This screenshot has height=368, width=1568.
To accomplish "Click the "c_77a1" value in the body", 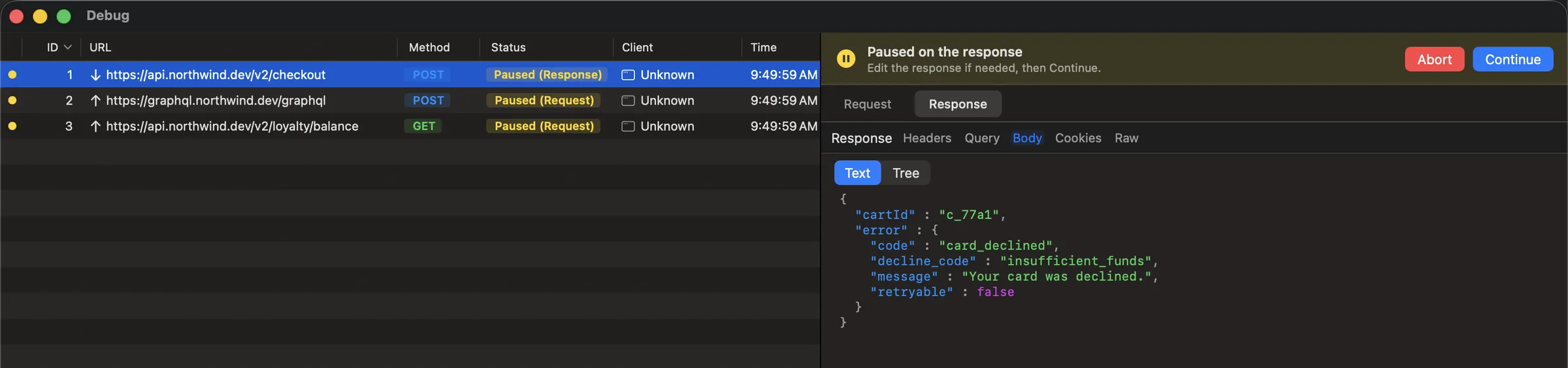I will coord(969,214).
